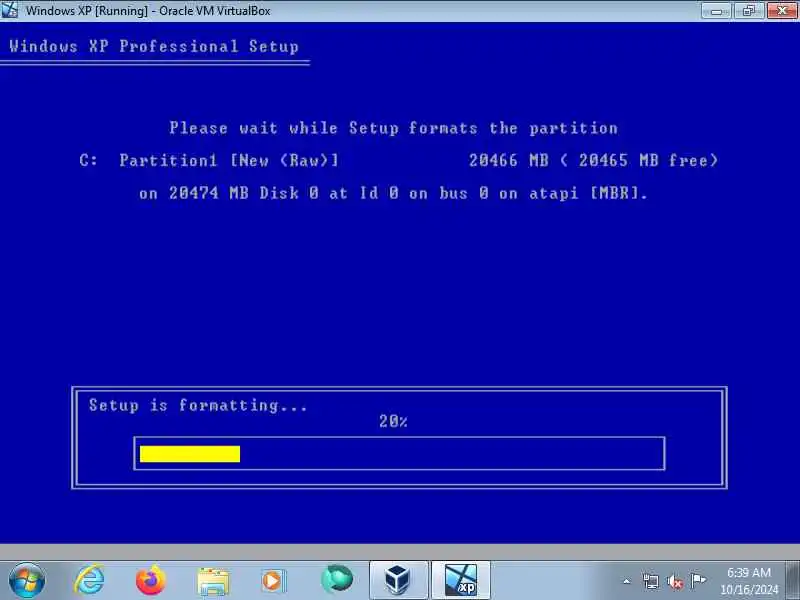Viewport: 800px width, 600px height.
Task: Click the green round app taskbar icon
Action: (x=337, y=580)
